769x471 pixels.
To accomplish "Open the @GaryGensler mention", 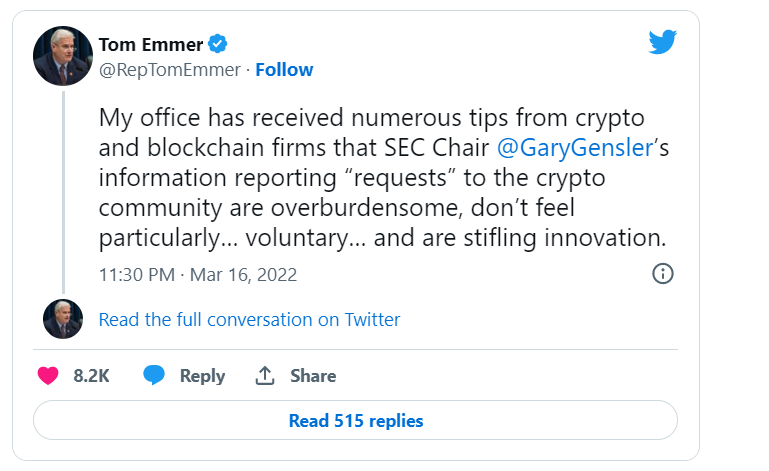I will 567,148.
